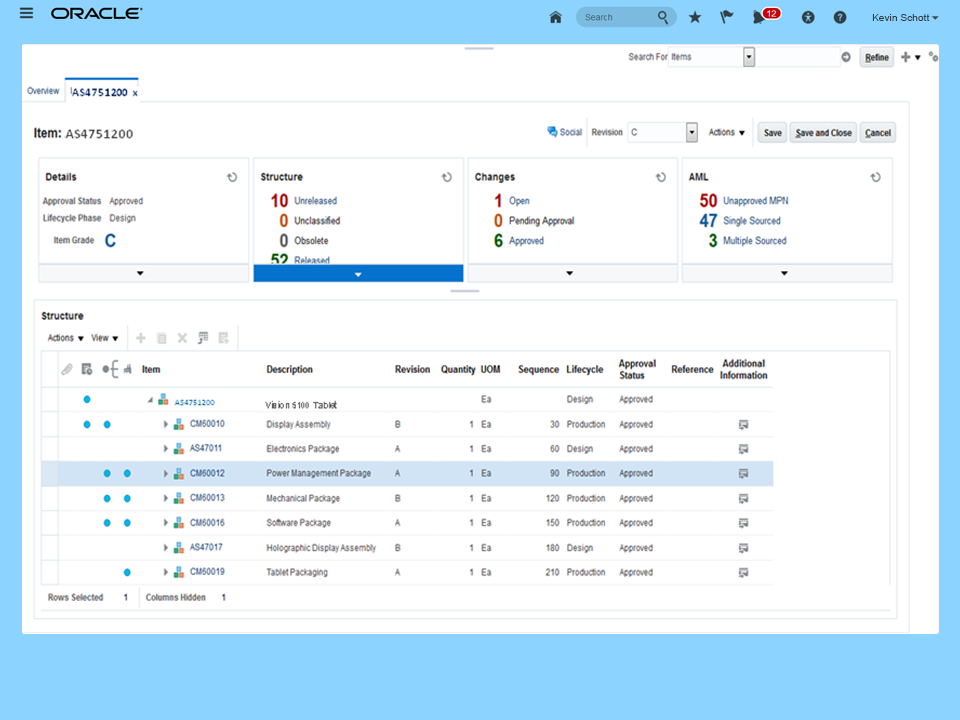Click the add plus icon in Structure toolbar

[141, 338]
